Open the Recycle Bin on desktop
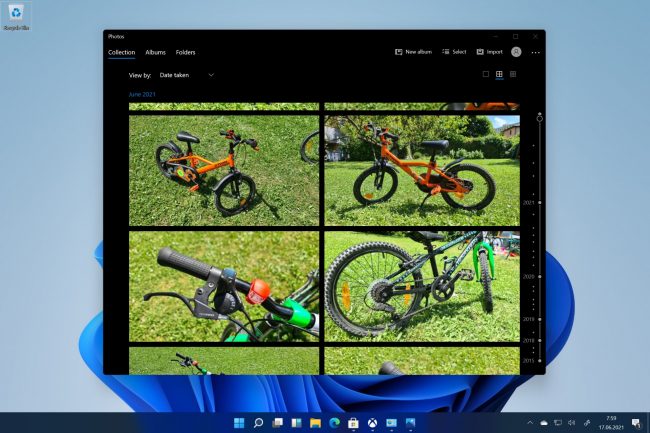Viewport: 650px width, 433px height. [x=17, y=17]
